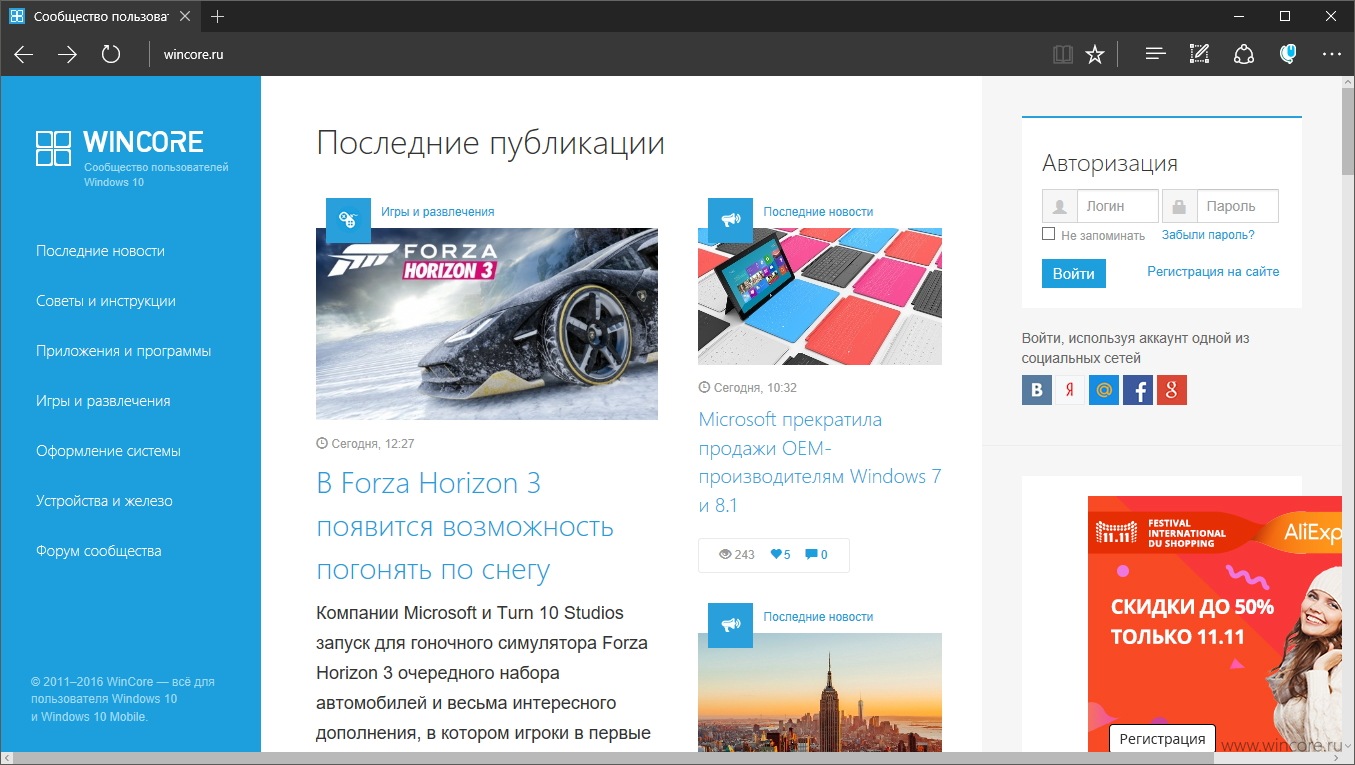This screenshot has width=1355, height=765.
Task: Open Microsoft OEM sales article headline
Action: 820,462
